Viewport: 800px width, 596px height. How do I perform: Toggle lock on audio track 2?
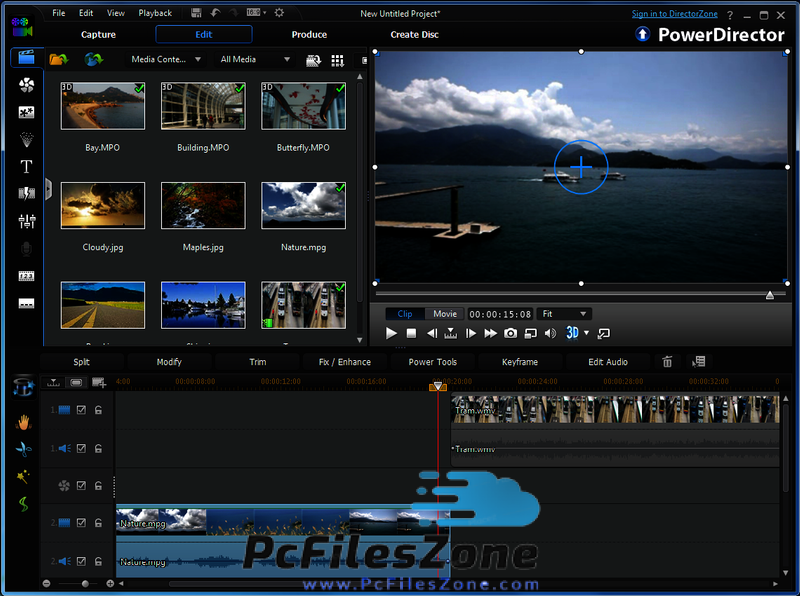(98, 561)
